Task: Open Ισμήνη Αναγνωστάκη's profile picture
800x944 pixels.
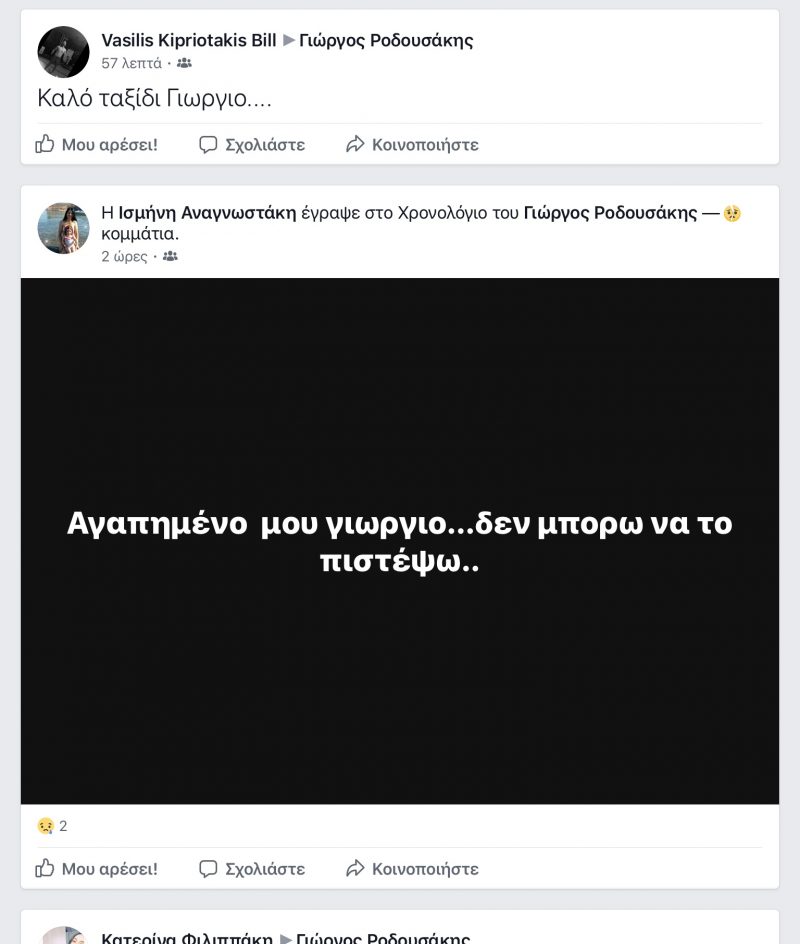Action: 63,228
